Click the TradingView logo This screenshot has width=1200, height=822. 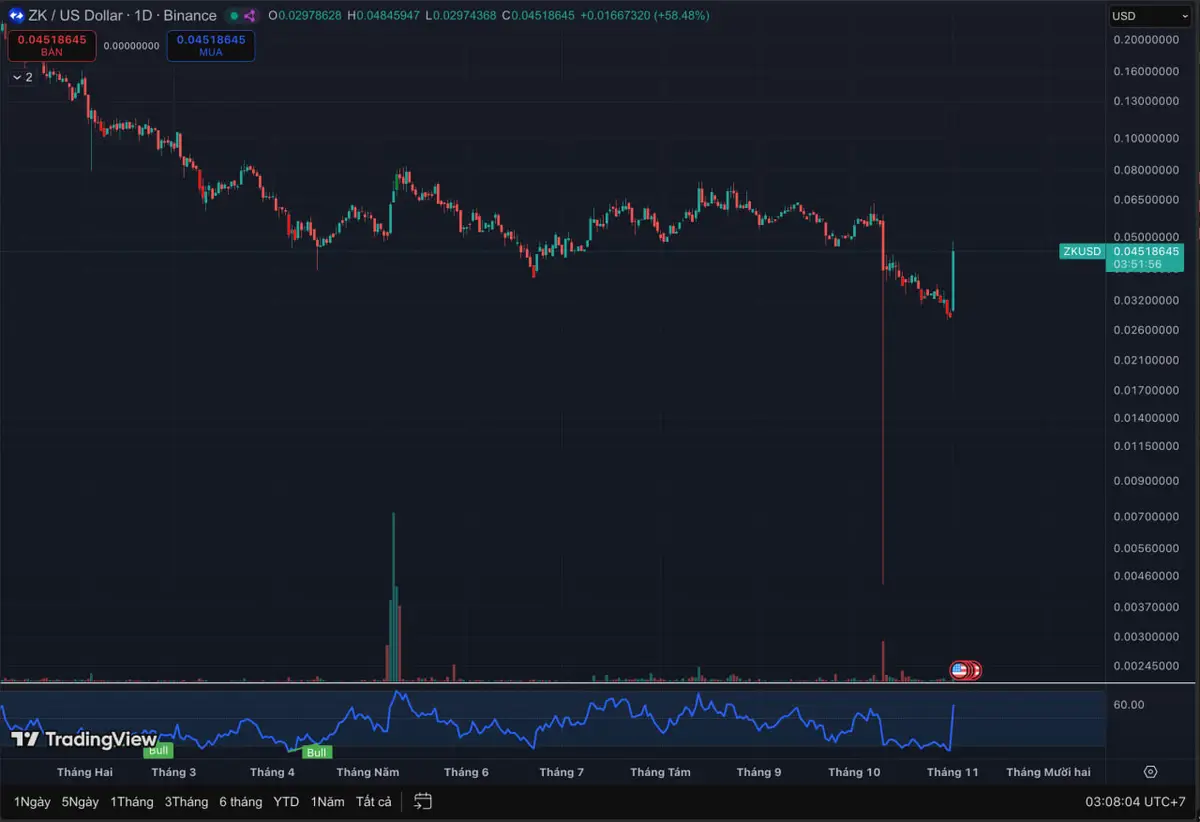coord(84,739)
